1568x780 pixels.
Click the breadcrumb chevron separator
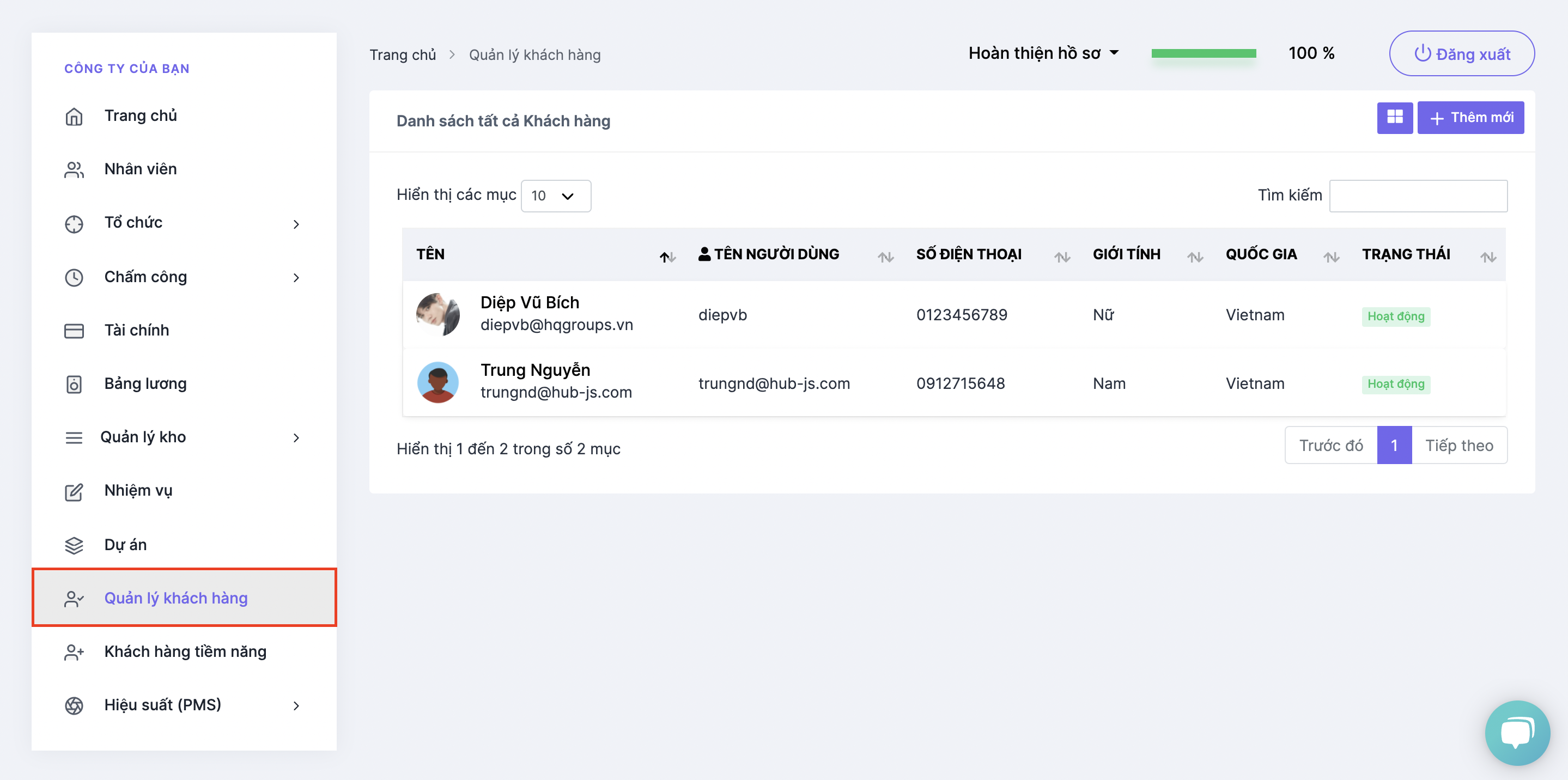click(452, 55)
